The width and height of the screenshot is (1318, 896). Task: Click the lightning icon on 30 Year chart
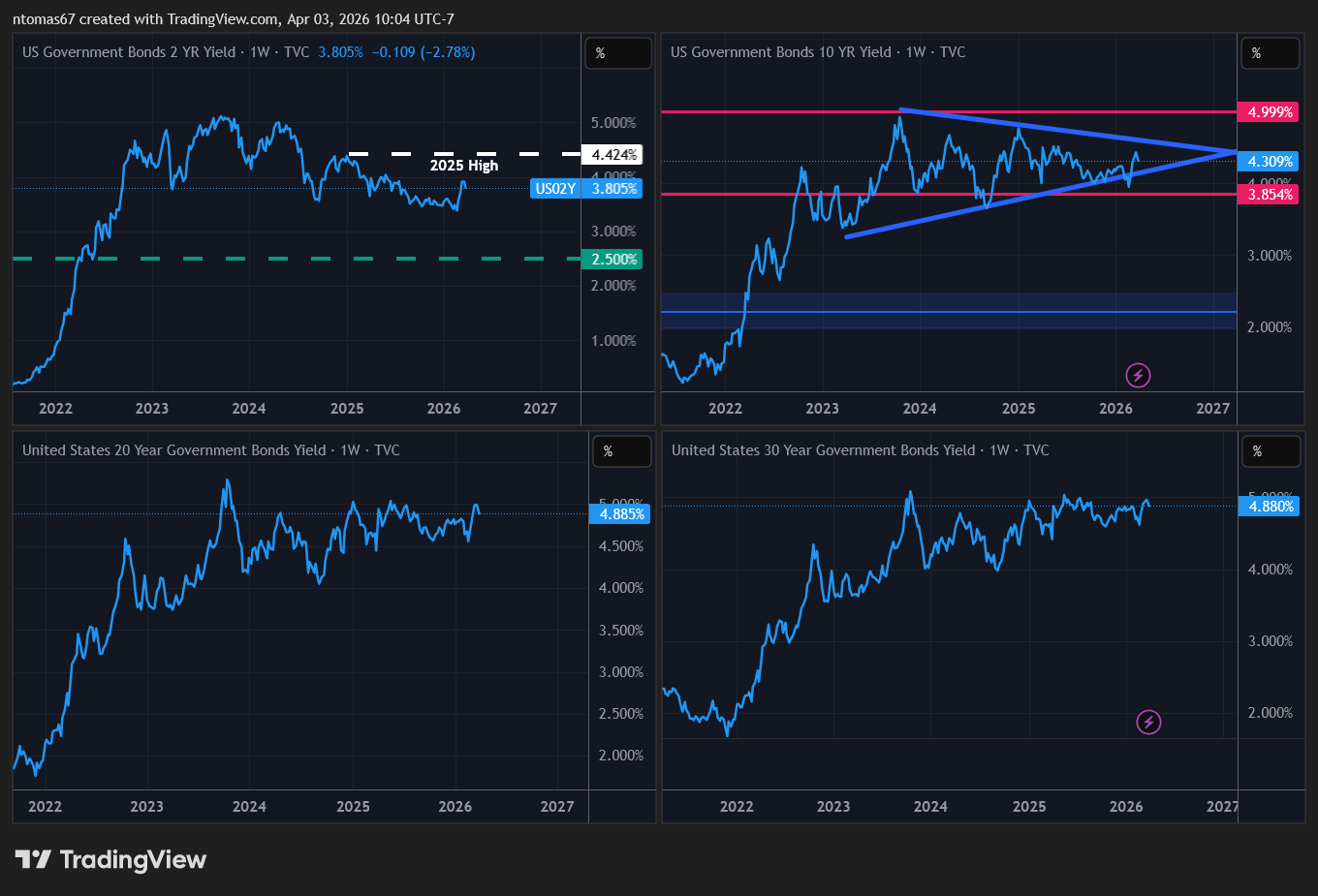[x=1148, y=722]
